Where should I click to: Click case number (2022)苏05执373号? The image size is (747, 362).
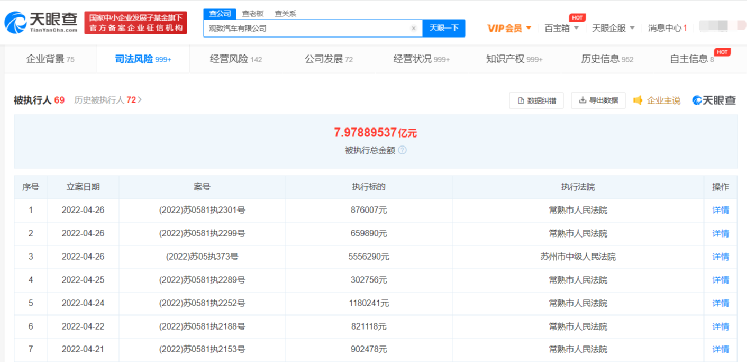click(202, 257)
